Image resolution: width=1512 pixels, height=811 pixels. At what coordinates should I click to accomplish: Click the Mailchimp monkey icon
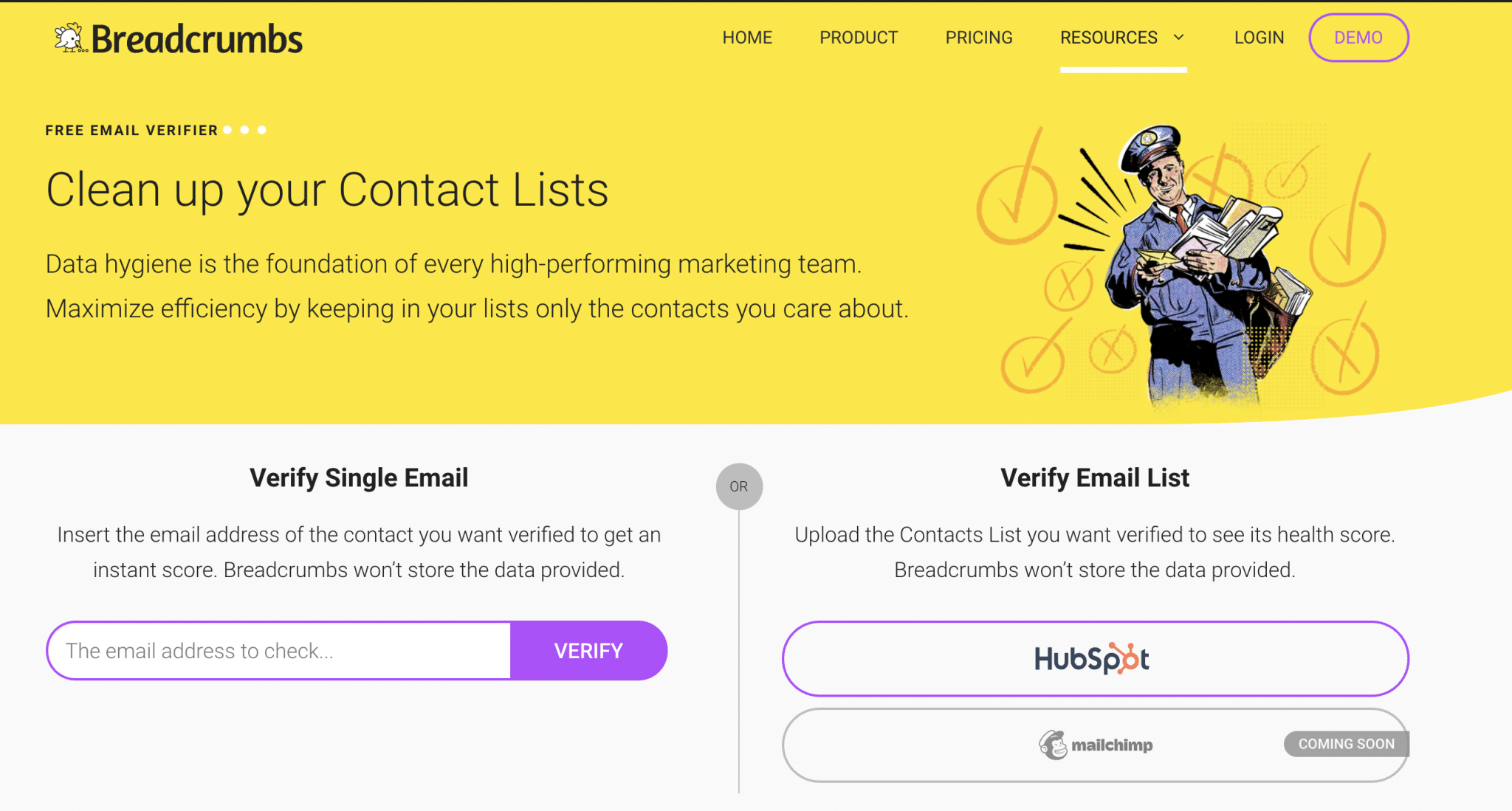(x=1054, y=745)
